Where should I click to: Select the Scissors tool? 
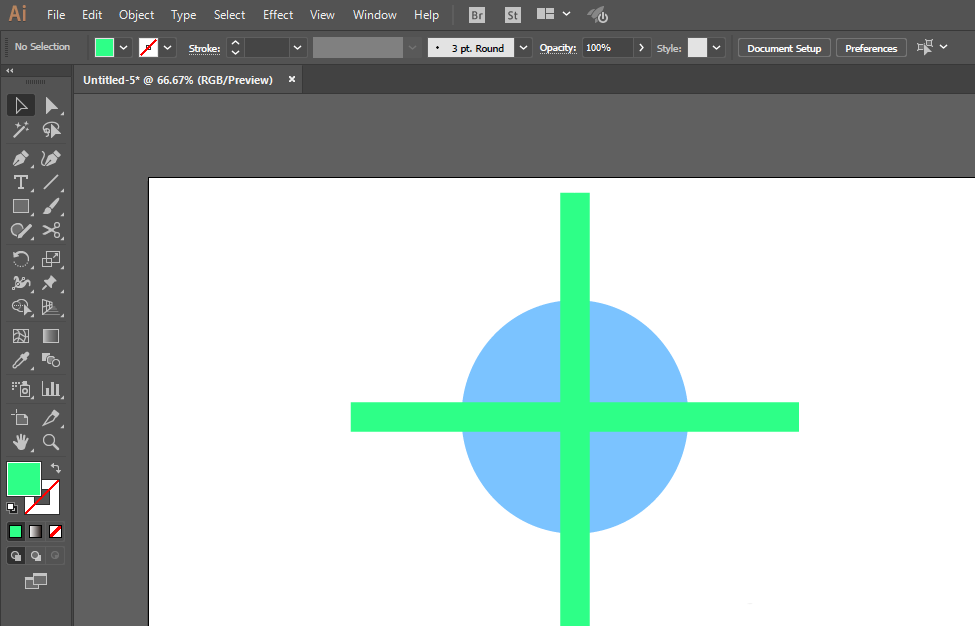pyautogui.click(x=51, y=231)
